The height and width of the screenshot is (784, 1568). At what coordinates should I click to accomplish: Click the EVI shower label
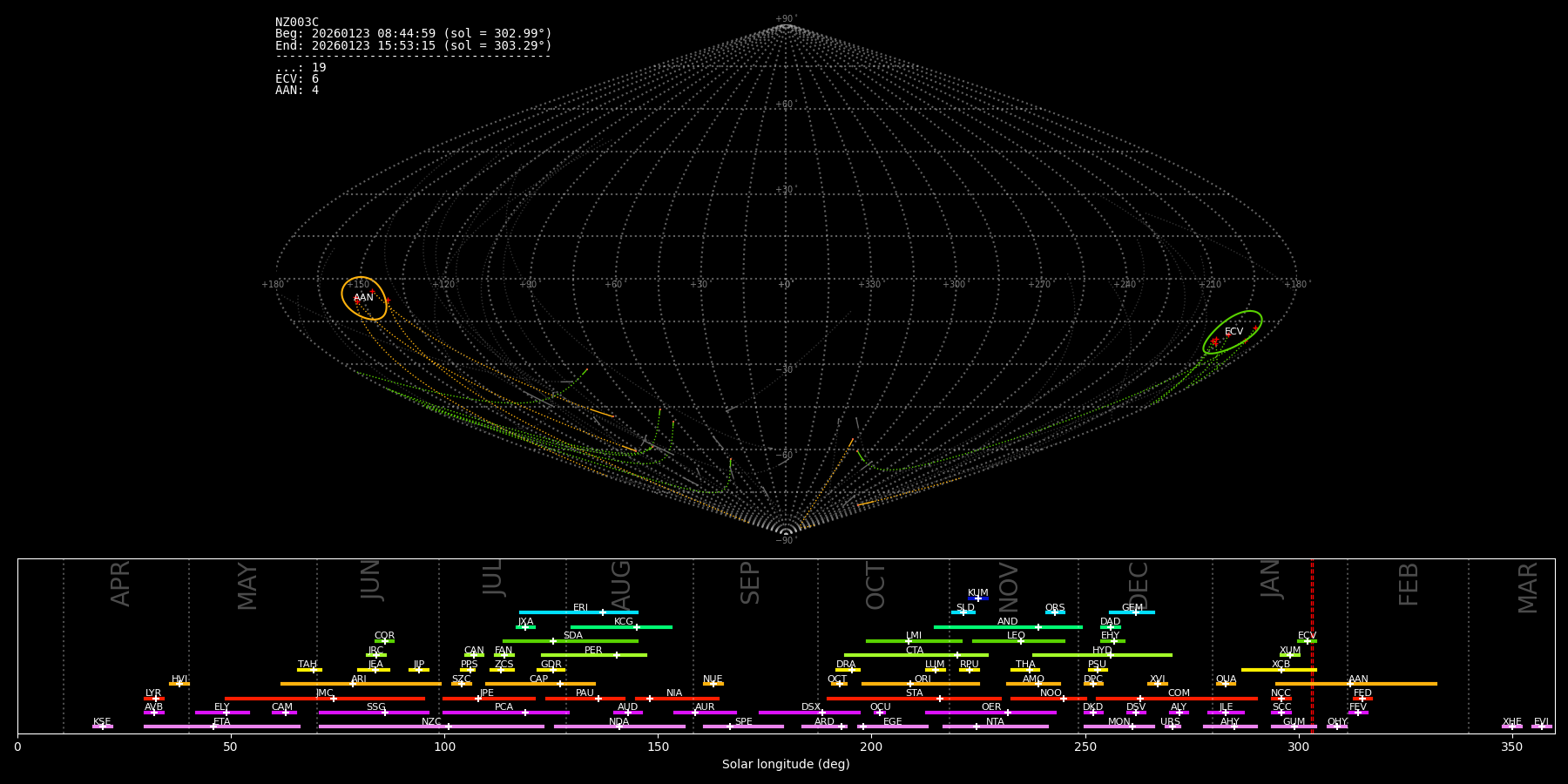click(x=1541, y=722)
